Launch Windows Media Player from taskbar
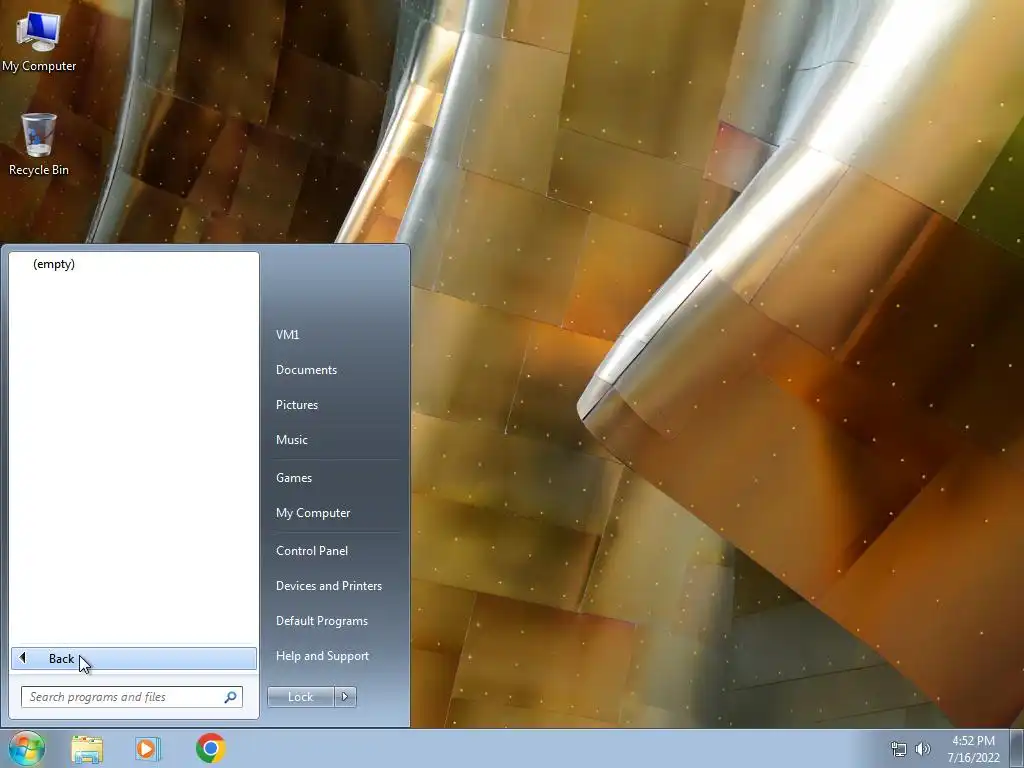The width and height of the screenshot is (1024, 768). pyautogui.click(x=148, y=749)
